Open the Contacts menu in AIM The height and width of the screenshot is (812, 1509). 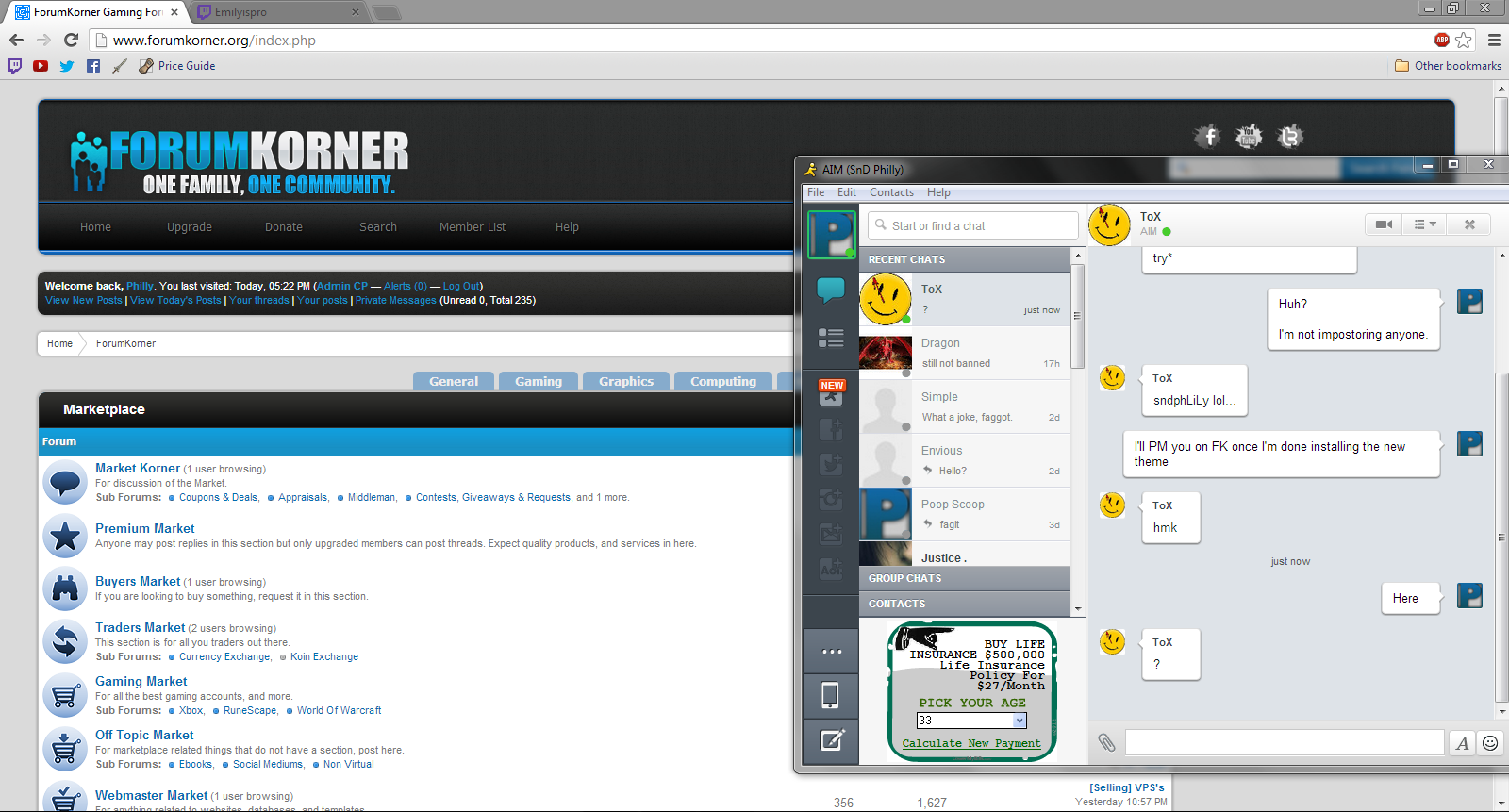pyautogui.click(x=891, y=192)
